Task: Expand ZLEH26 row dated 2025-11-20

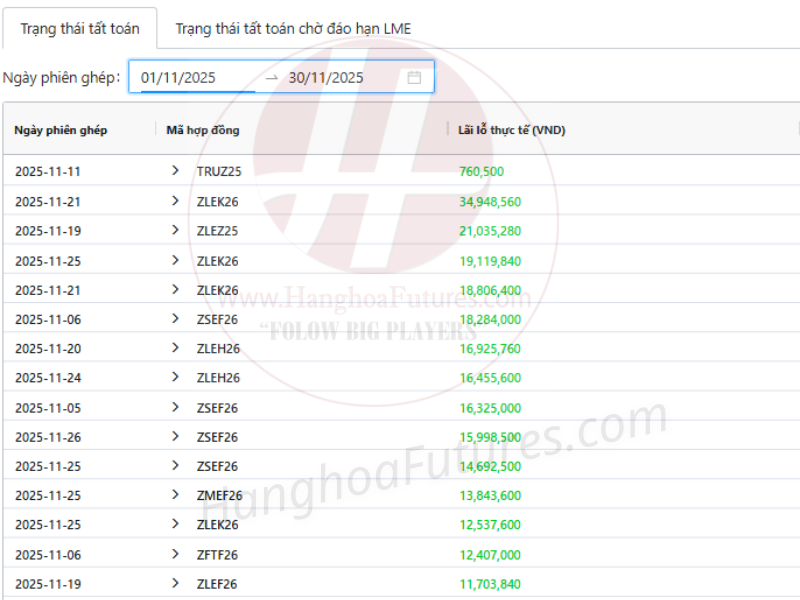Action: pyautogui.click(x=176, y=349)
